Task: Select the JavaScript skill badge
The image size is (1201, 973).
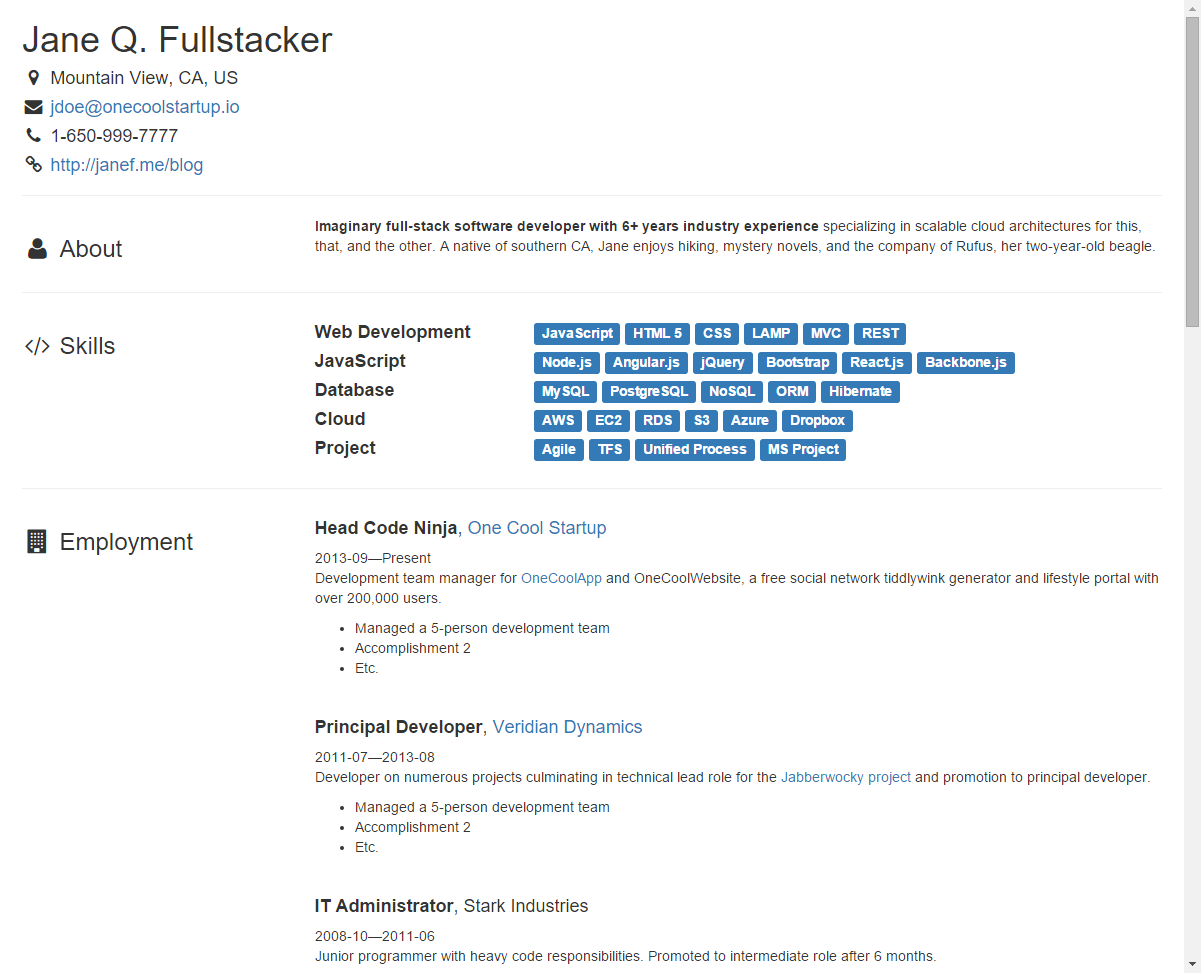Action: (577, 334)
